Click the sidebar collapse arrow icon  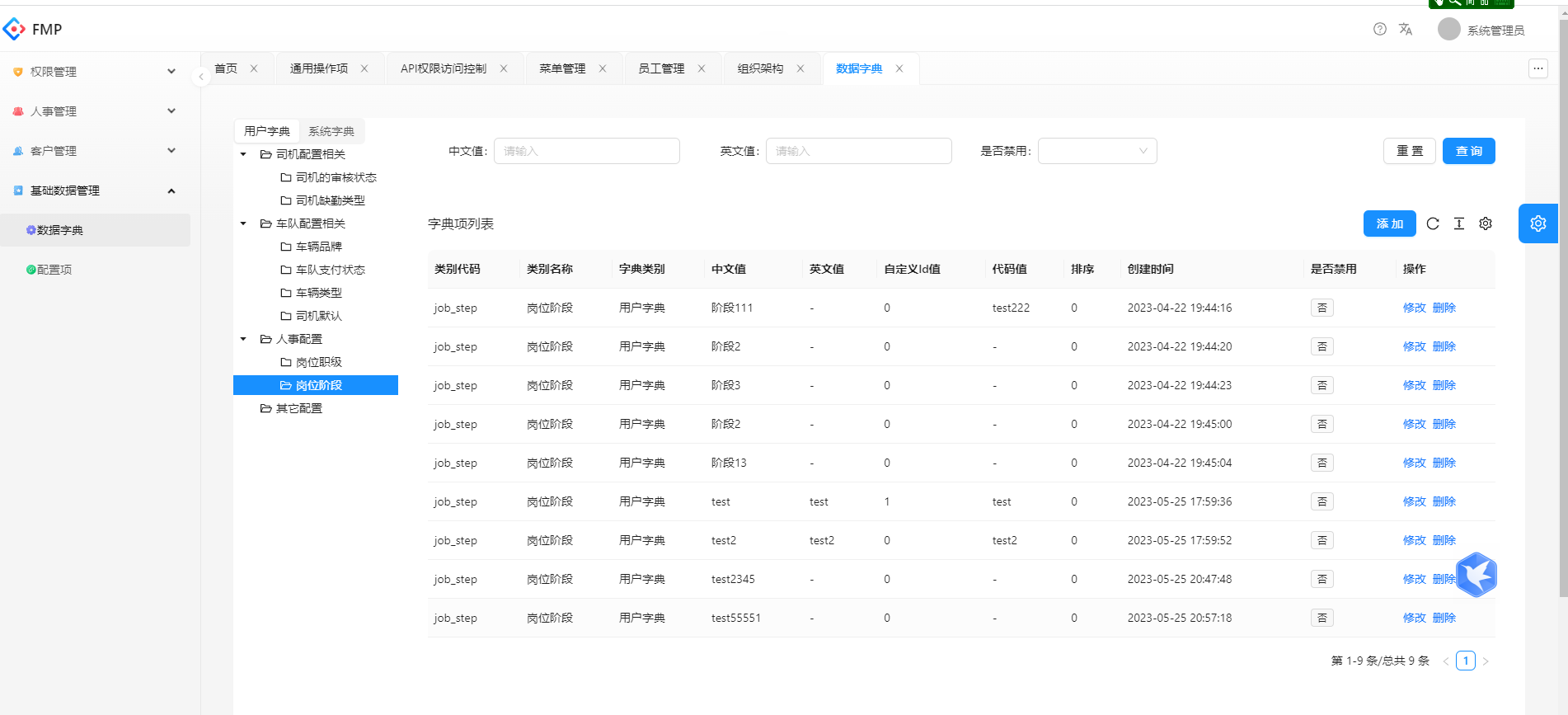pyautogui.click(x=200, y=77)
